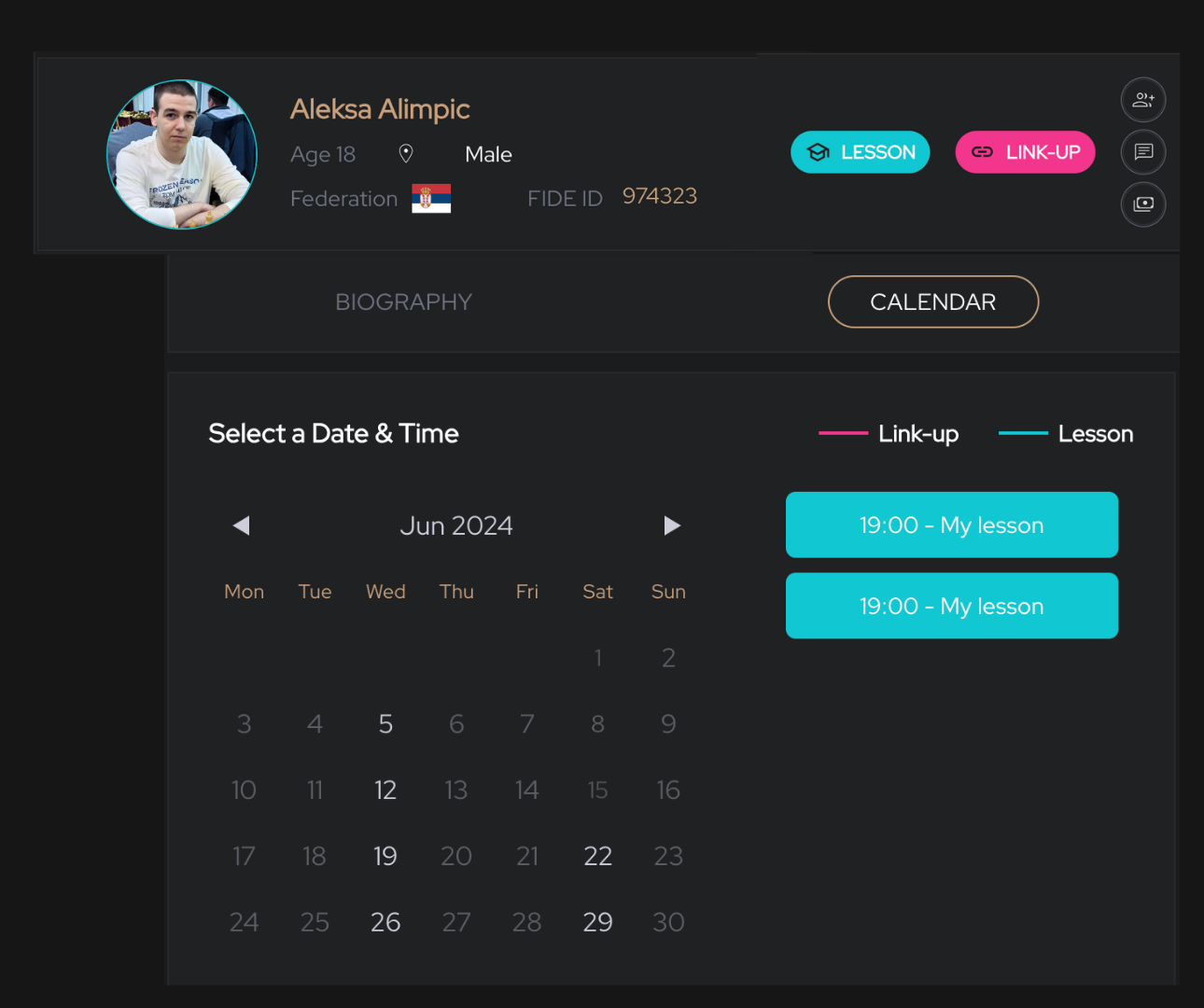Open the bottom 19:00 My lesson slot
1204x1008 pixels.
click(x=951, y=607)
